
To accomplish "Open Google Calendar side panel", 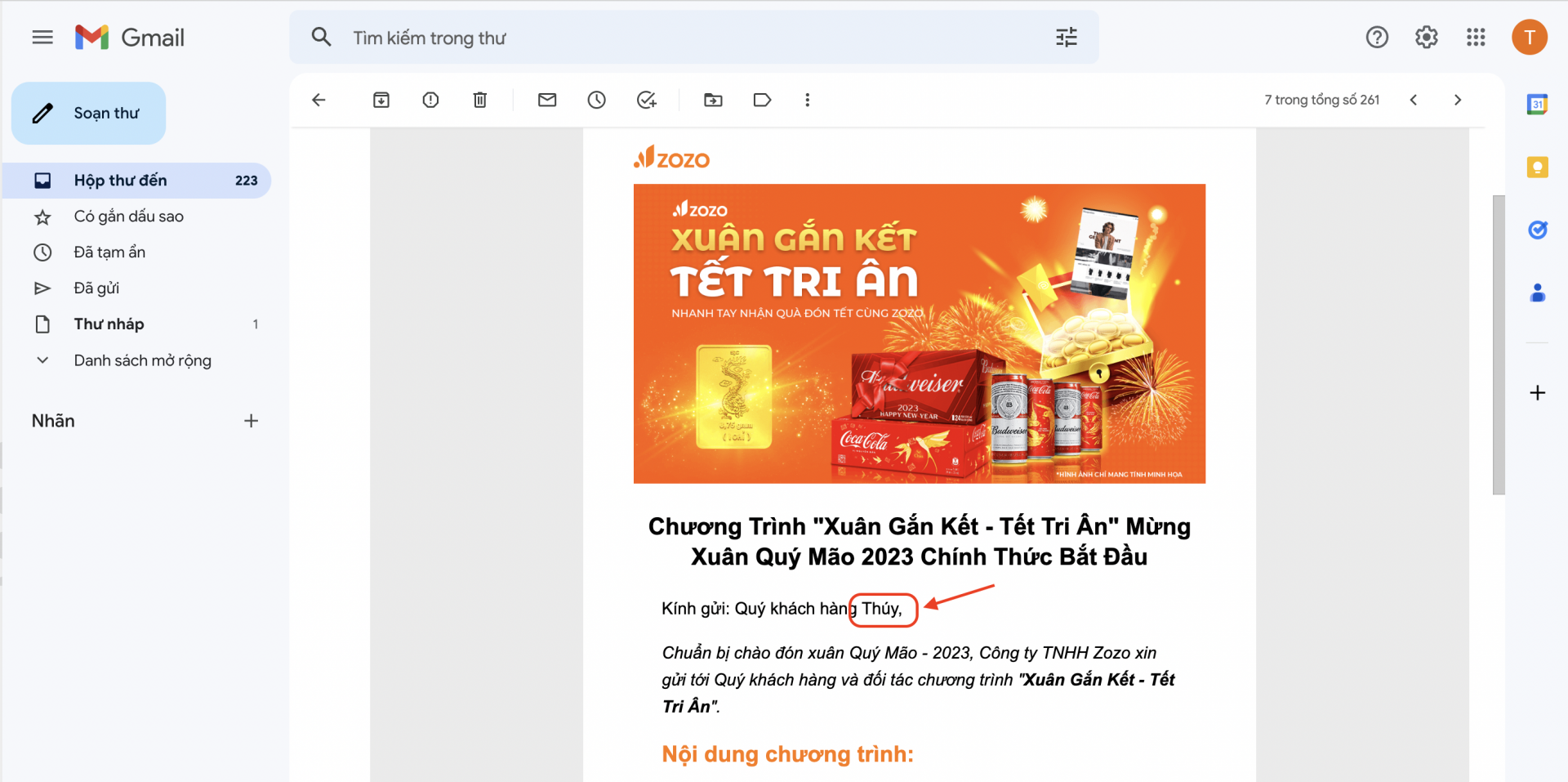I will point(1537,105).
